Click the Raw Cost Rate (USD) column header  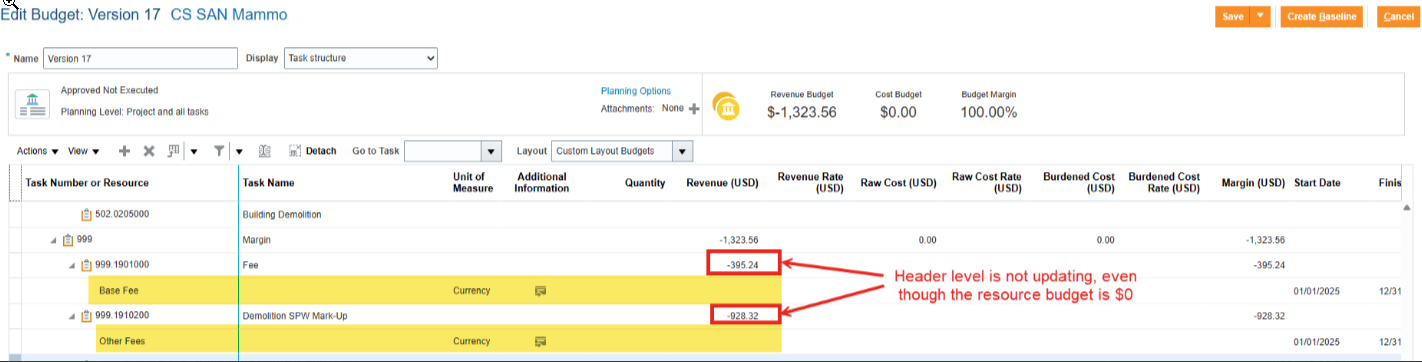tap(986, 182)
